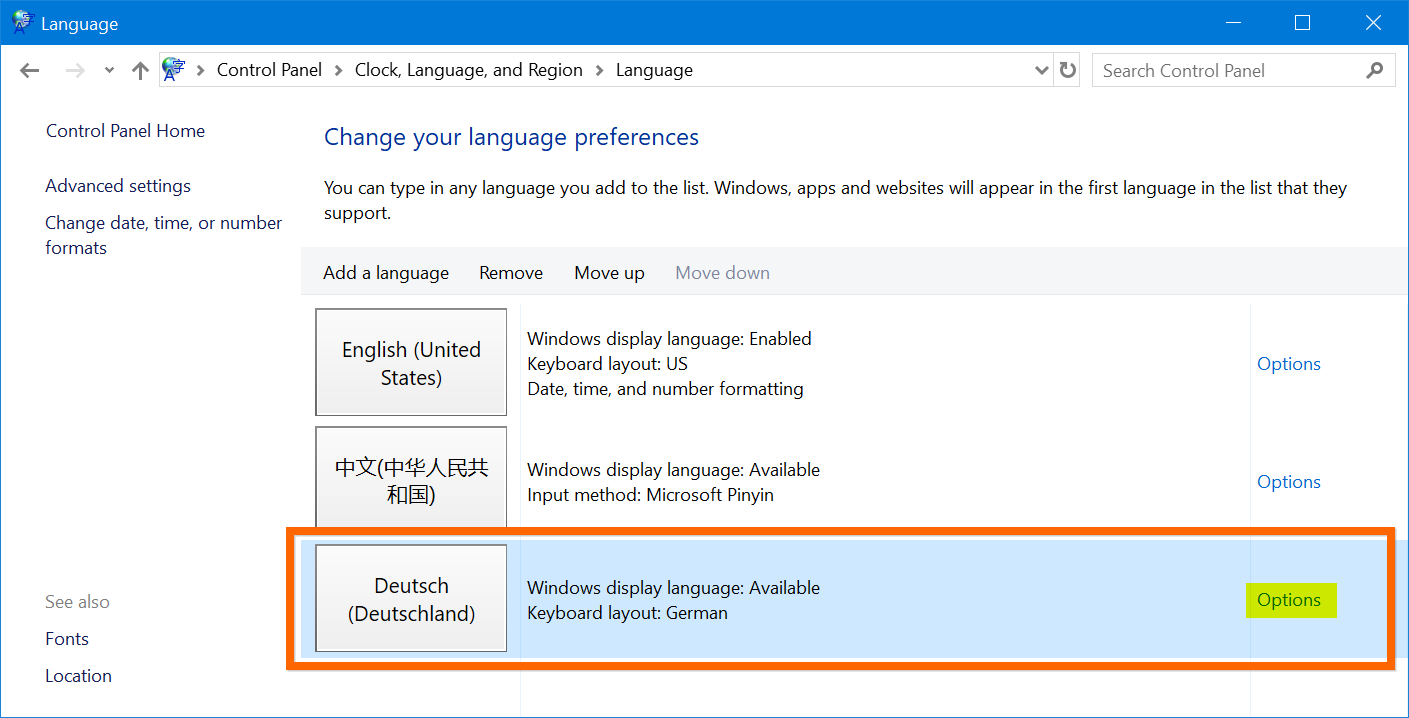
Task: Click the Up one level arrow
Action: [140, 70]
